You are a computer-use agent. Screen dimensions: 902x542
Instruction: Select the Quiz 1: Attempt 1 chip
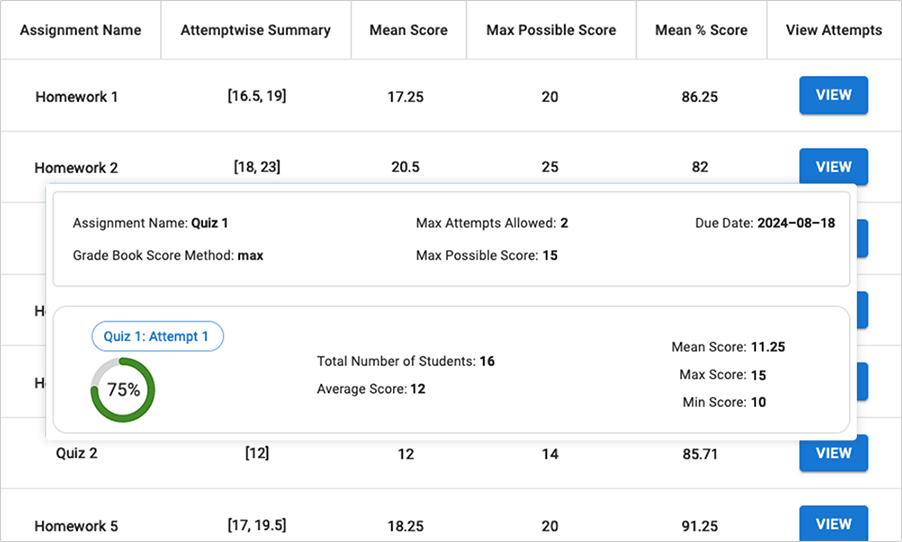pyautogui.click(x=157, y=337)
